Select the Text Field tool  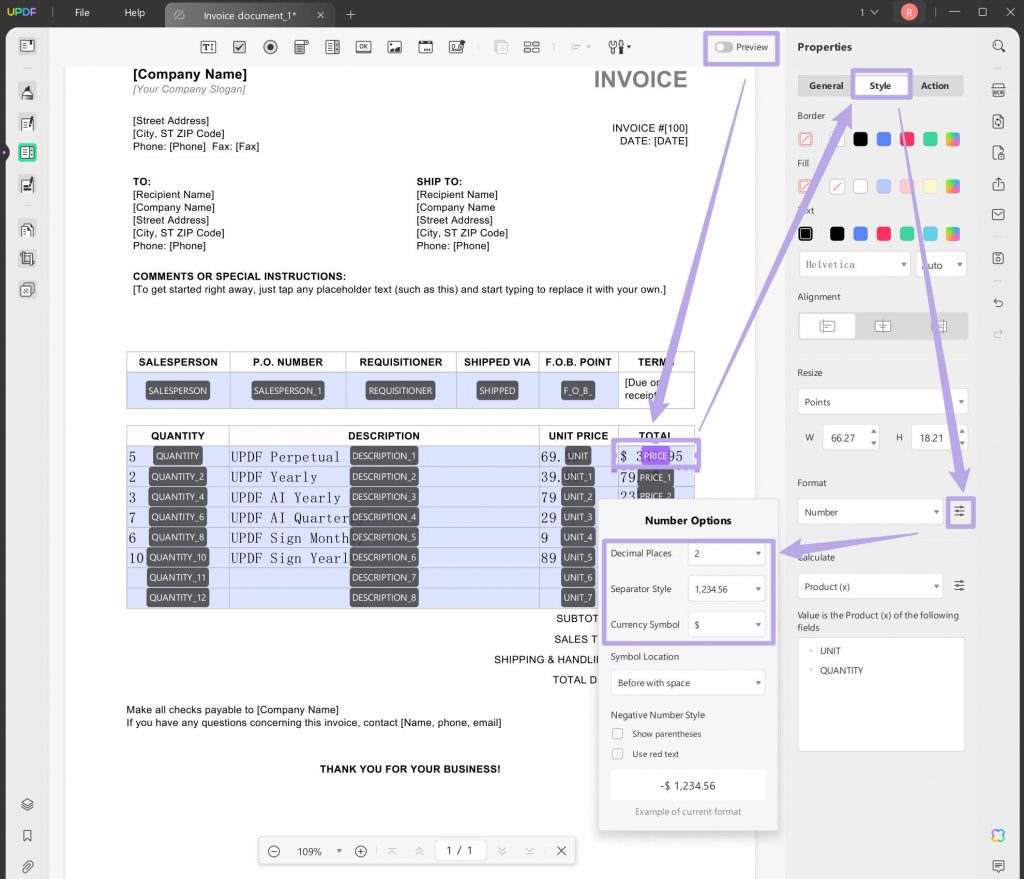(x=208, y=47)
